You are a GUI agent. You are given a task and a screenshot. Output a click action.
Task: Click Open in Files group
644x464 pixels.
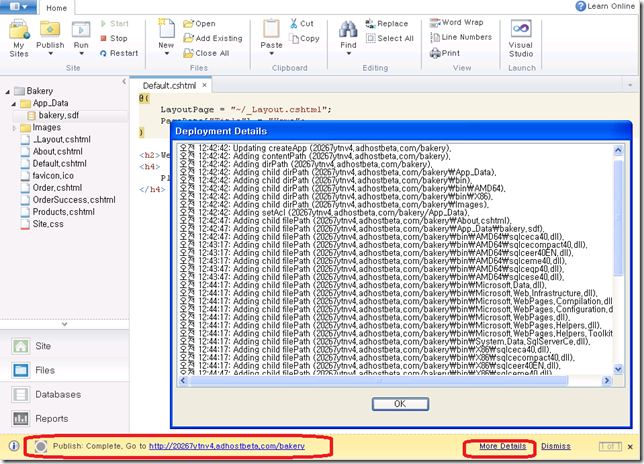[199, 24]
